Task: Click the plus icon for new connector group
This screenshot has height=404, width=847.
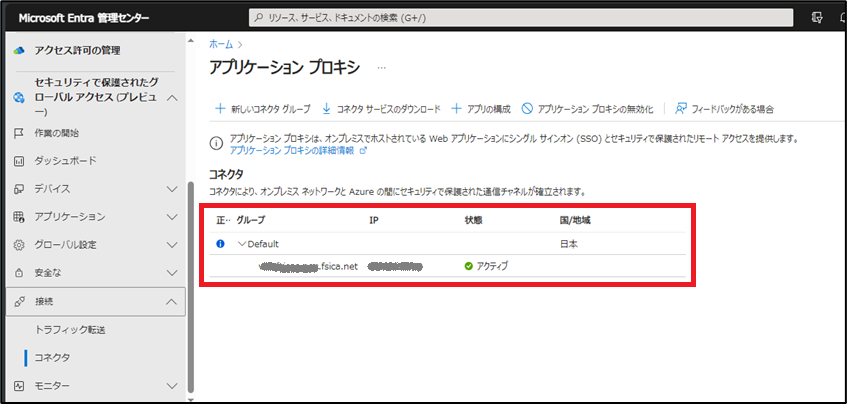Action: pos(220,109)
